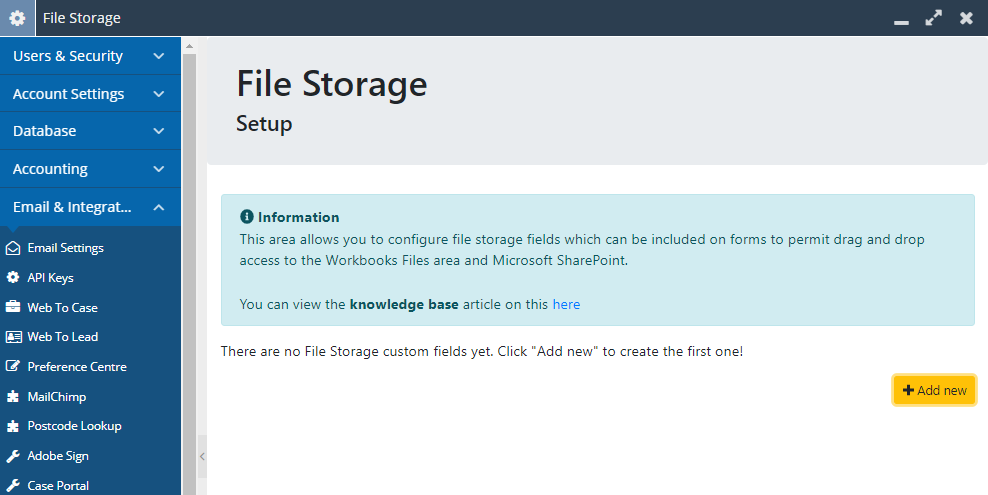Click the Web To Lead card icon
The height and width of the screenshot is (495, 988).
click(x=13, y=337)
